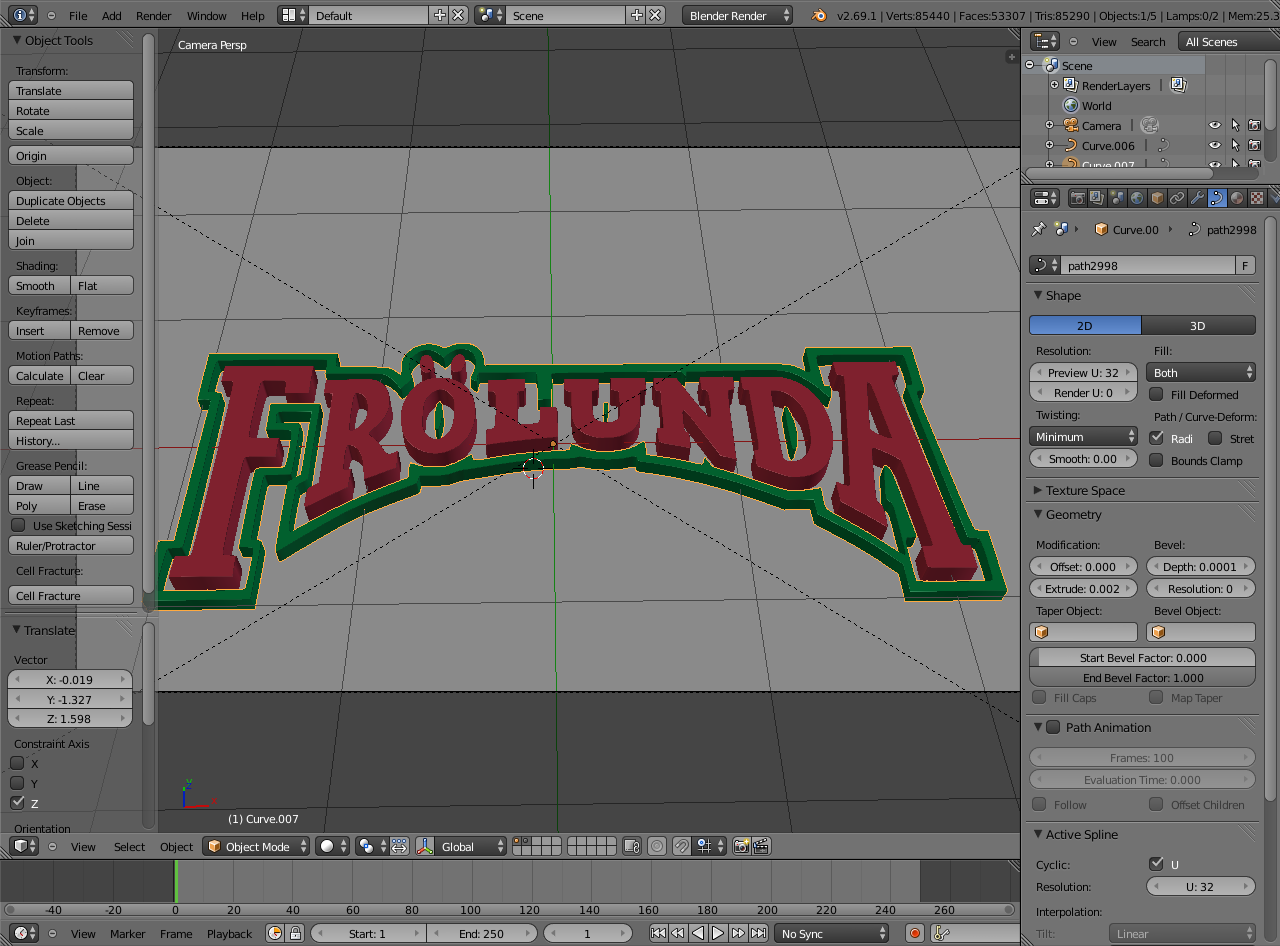Enable the Bounds Clamp checkbox

1156,460
